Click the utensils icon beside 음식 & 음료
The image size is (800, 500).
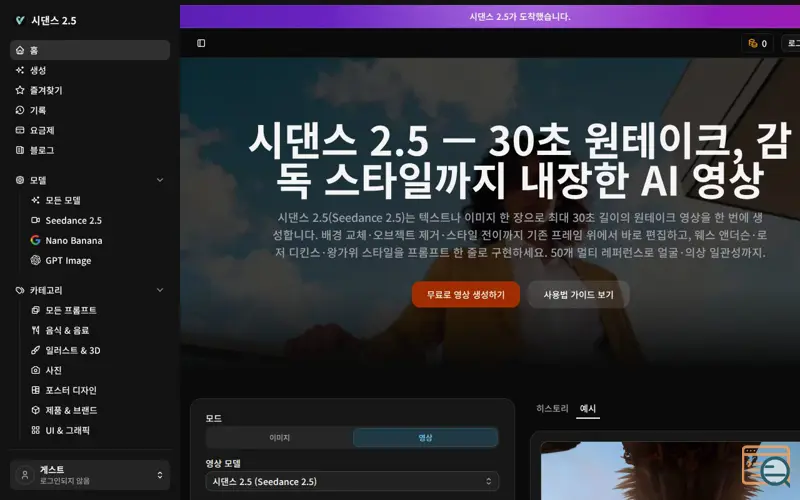point(35,330)
